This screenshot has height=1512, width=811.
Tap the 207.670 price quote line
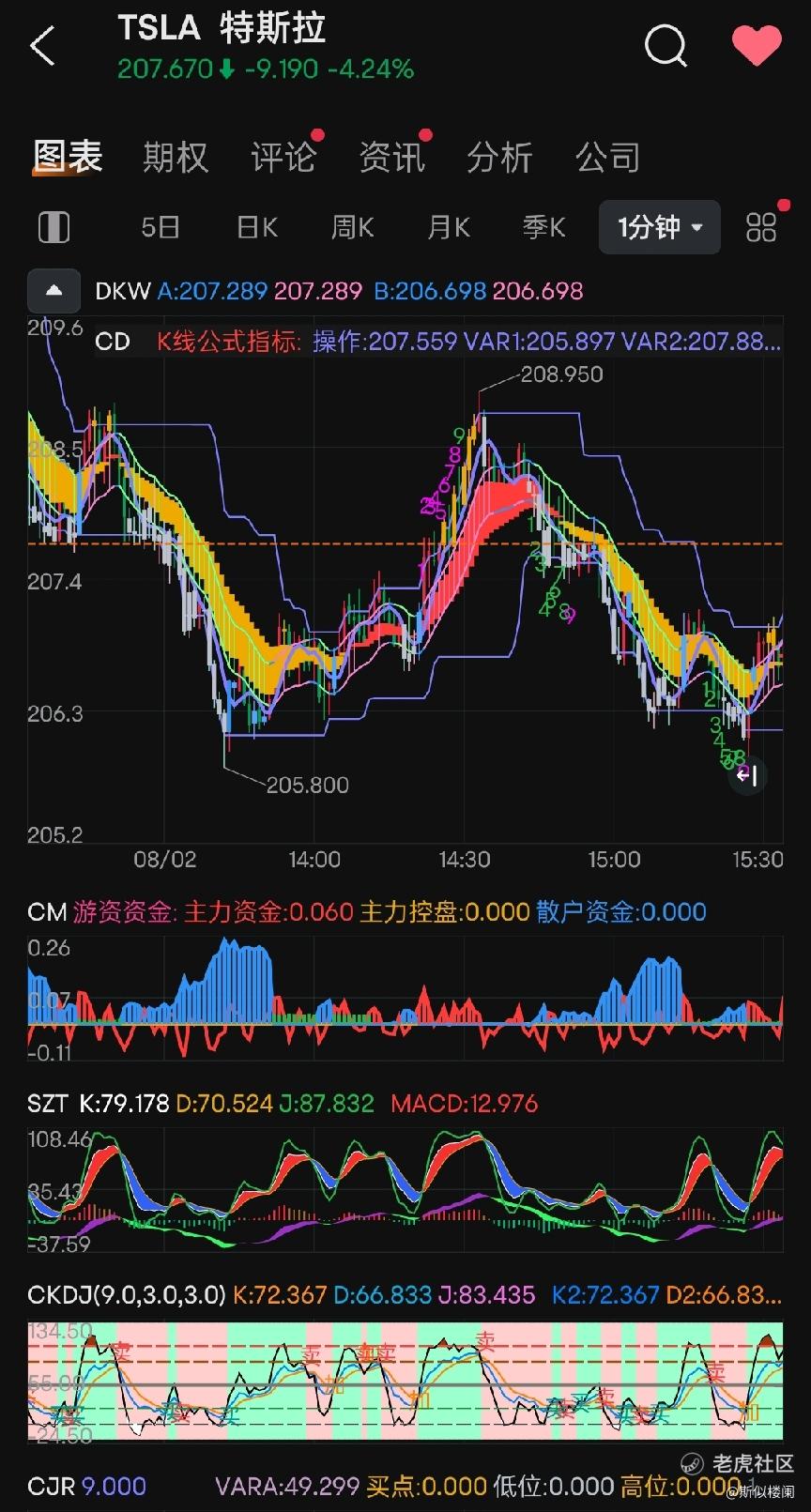coord(266,69)
